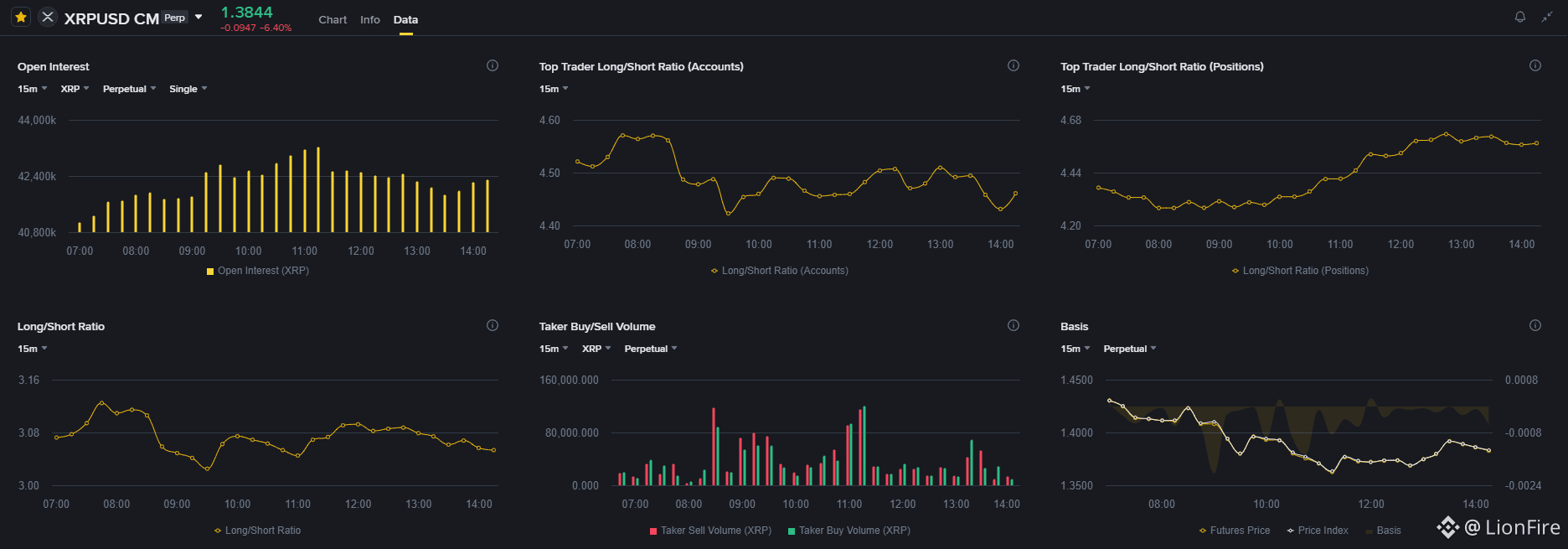Click the price change -0.0947 -6.40%

pyautogui.click(x=256, y=28)
